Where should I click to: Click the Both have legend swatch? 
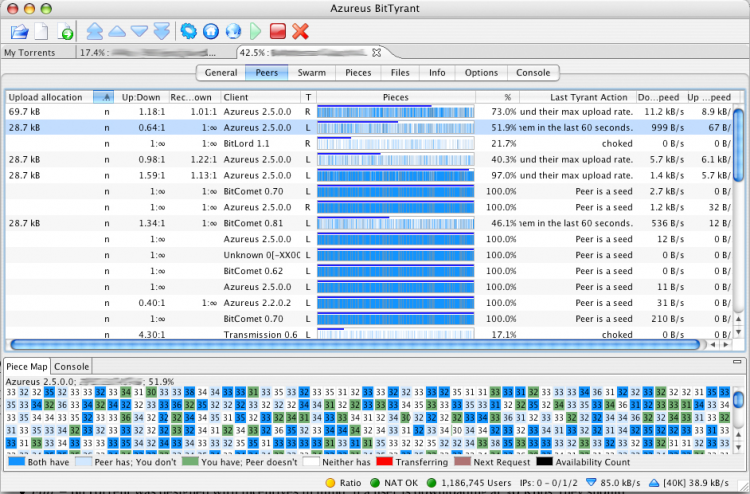pos(16,462)
